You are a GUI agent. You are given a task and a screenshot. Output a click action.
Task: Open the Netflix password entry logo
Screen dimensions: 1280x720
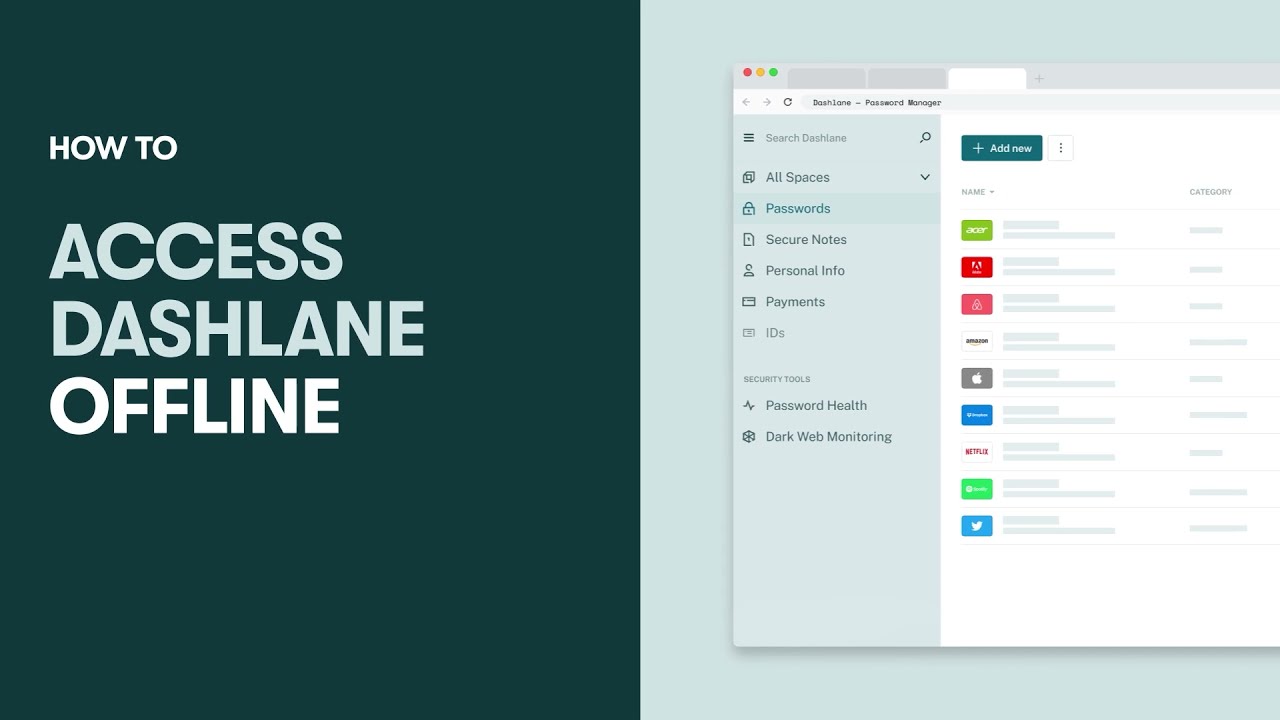point(977,452)
